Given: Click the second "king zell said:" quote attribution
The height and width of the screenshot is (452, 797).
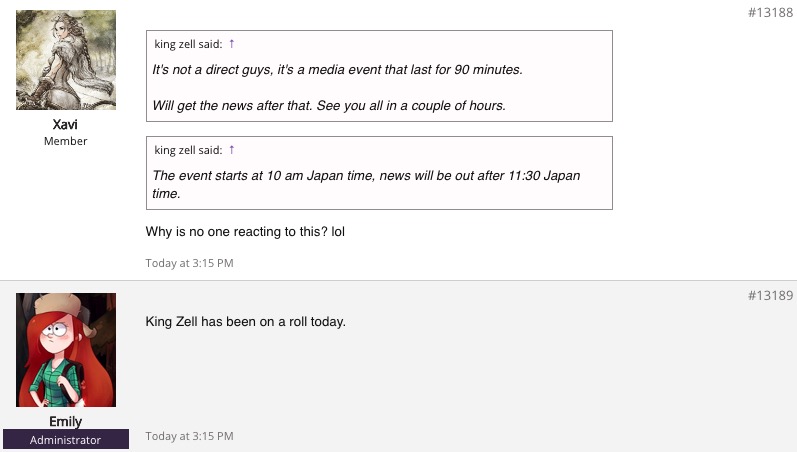Looking at the screenshot, I should 188,150.
